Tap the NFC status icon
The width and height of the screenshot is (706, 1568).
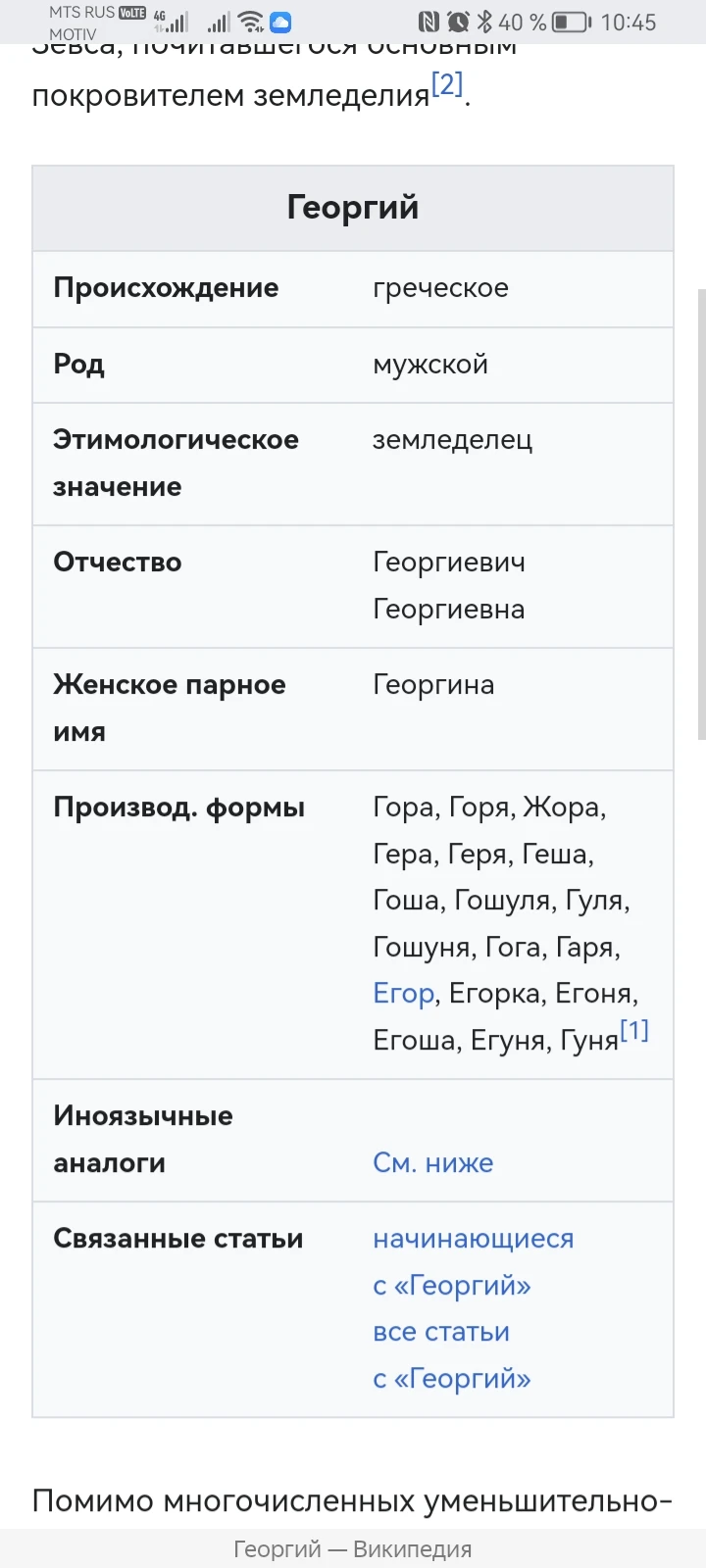coord(429,22)
